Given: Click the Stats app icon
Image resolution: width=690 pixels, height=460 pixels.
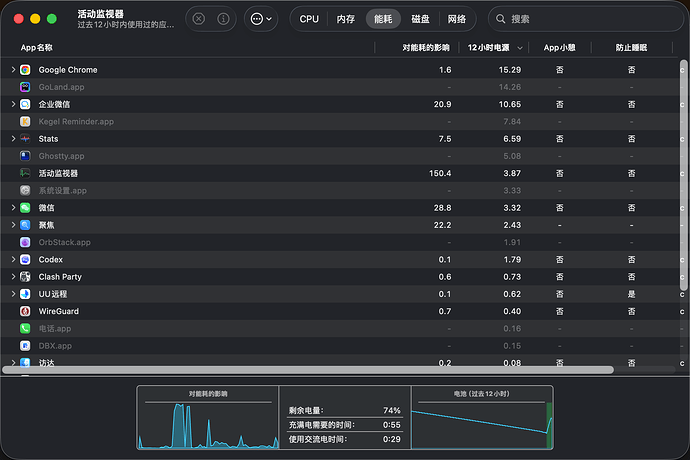Looking at the screenshot, I should (25, 139).
